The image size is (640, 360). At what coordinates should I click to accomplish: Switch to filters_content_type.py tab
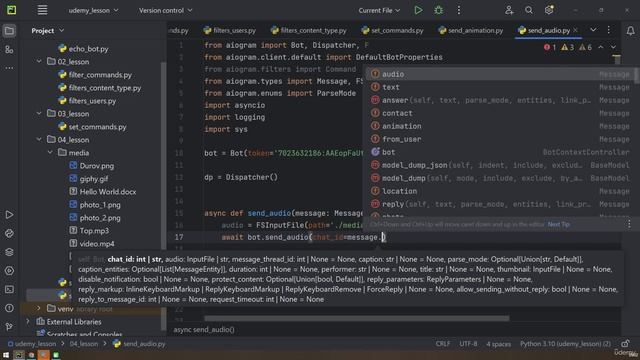[309, 31]
